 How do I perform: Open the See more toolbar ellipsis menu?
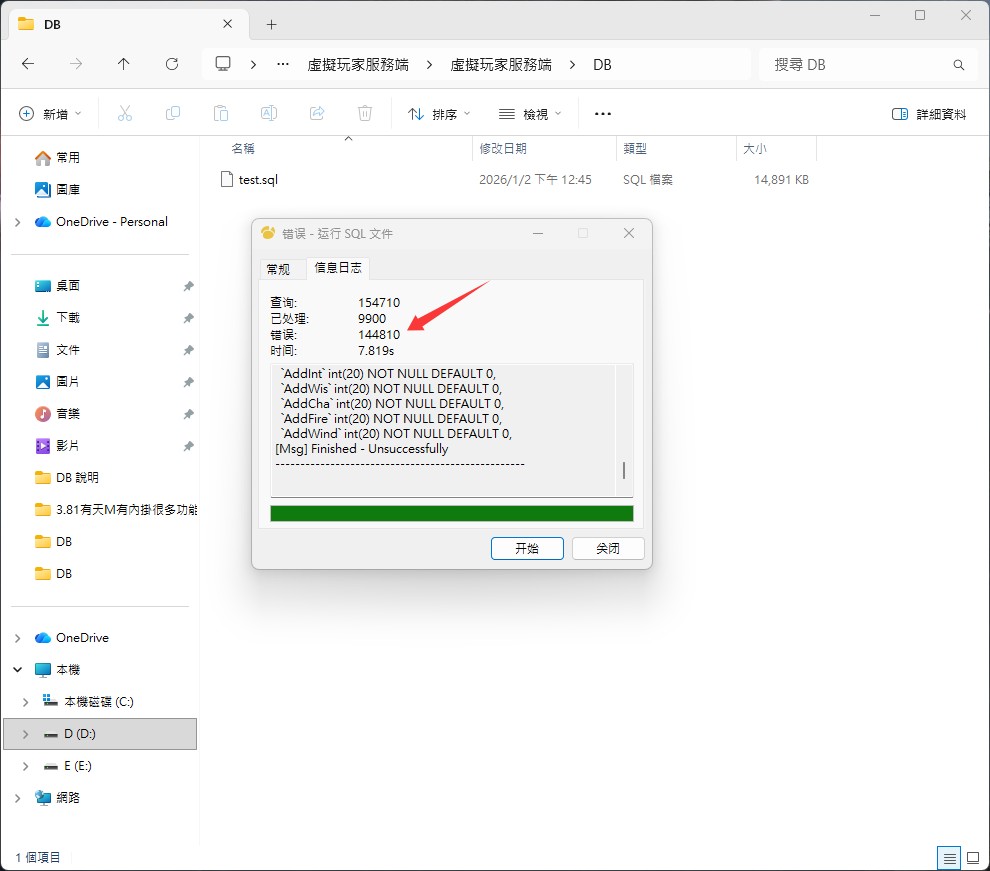603,114
